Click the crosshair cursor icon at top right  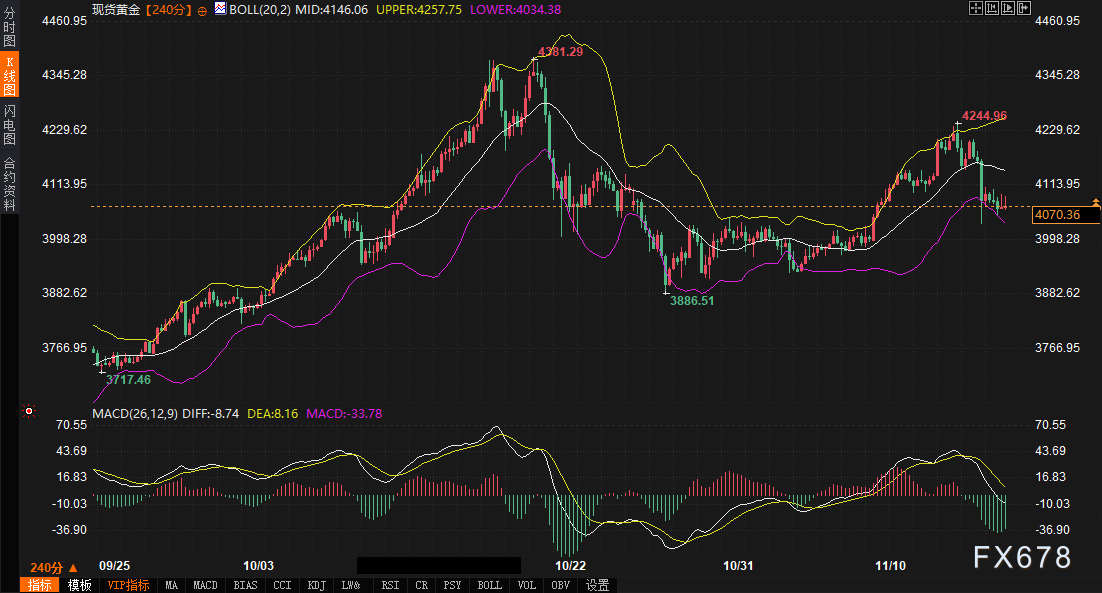(976, 8)
